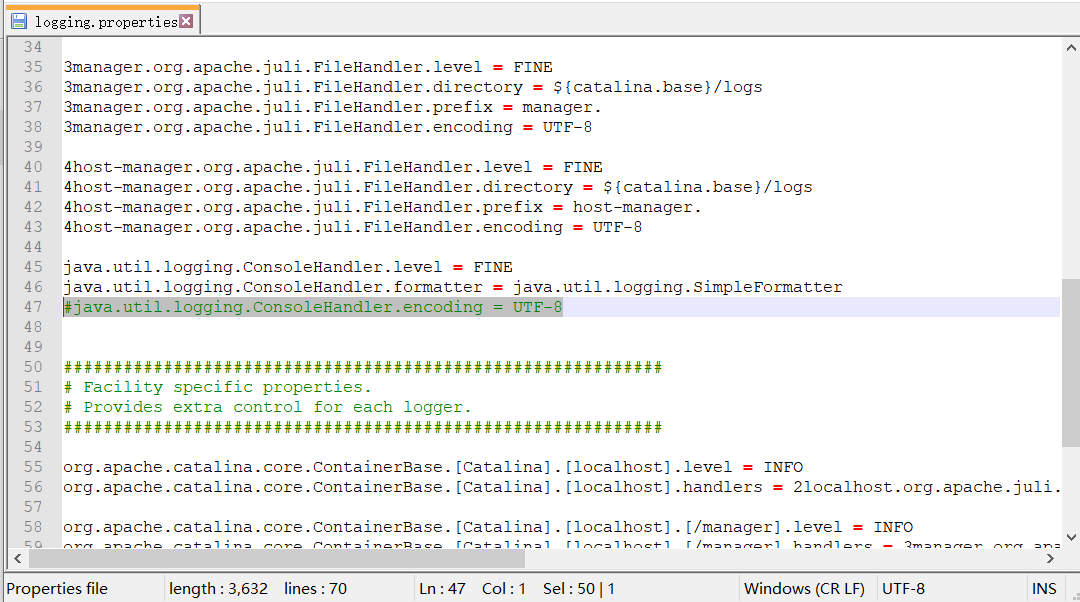Click line number 50 in the margin
The image size is (1080, 602).
click(33, 366)
